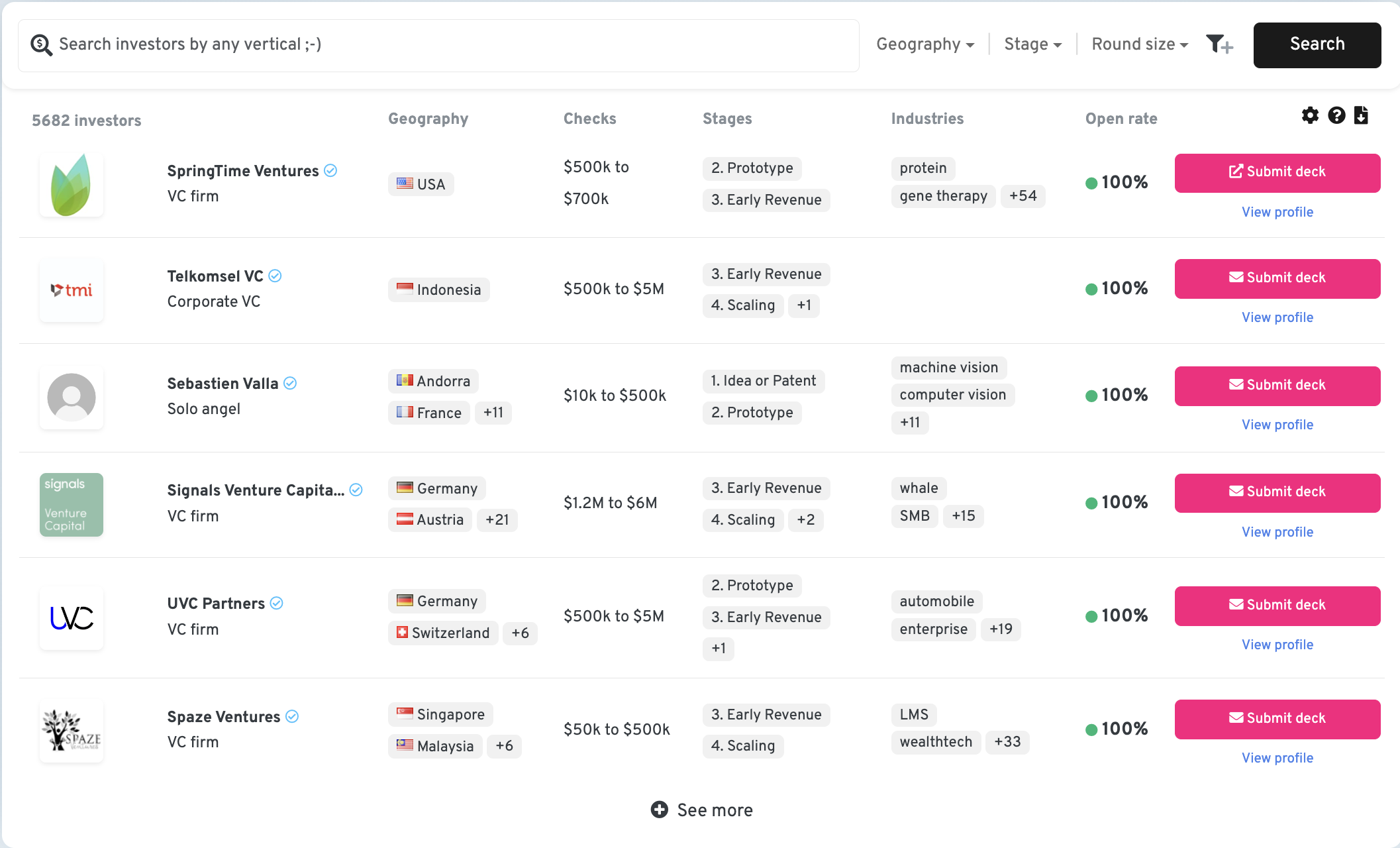The width and height of the screenshot is (1400, 848).
Task: Click the Switzerland geography tag
Action: point(443,633)
